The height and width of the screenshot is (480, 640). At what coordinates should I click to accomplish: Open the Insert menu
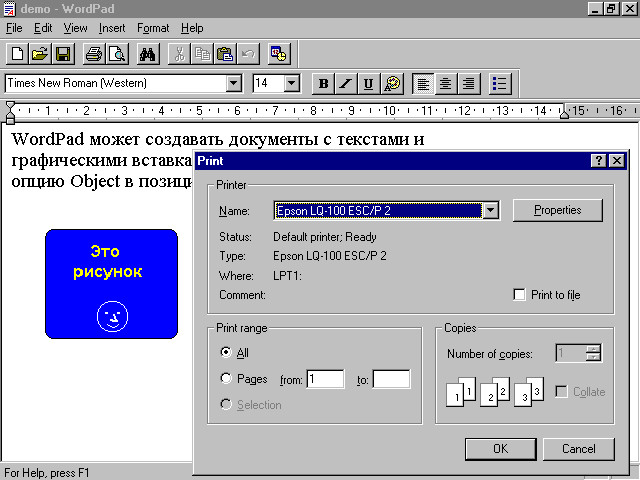tap(112, 28)
